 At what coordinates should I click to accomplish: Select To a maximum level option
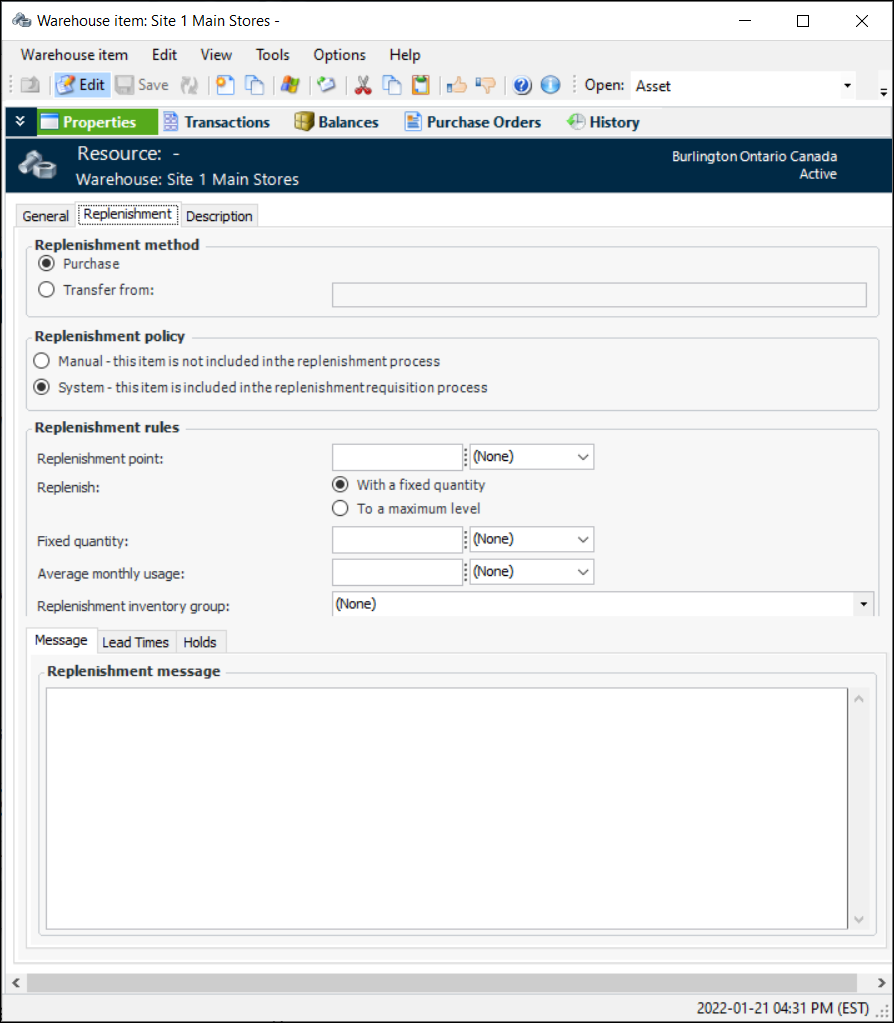[340, 508]
